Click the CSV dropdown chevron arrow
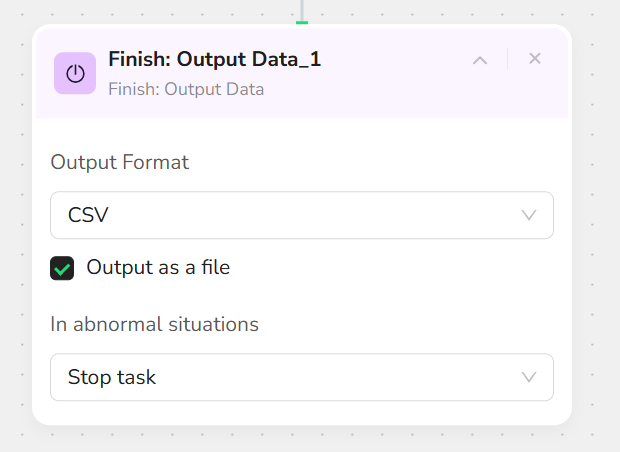Viewport: 620px width, 452px height. (x=529, y=215)
